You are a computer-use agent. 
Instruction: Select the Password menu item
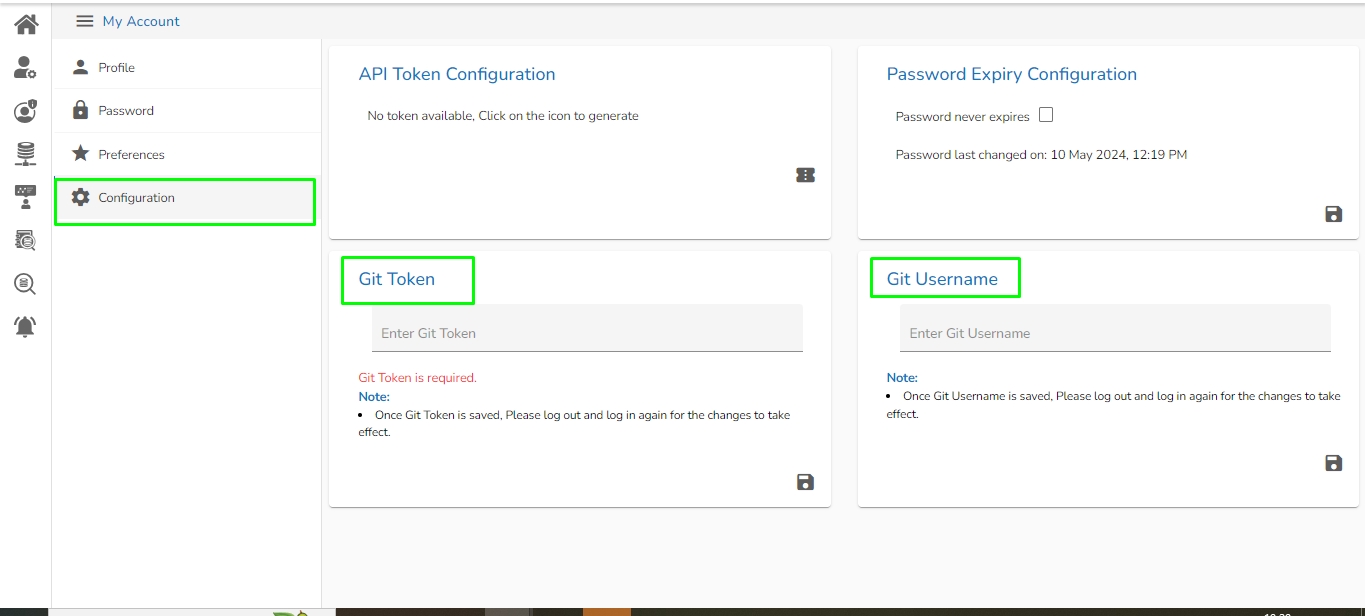(x=126, y=111)
